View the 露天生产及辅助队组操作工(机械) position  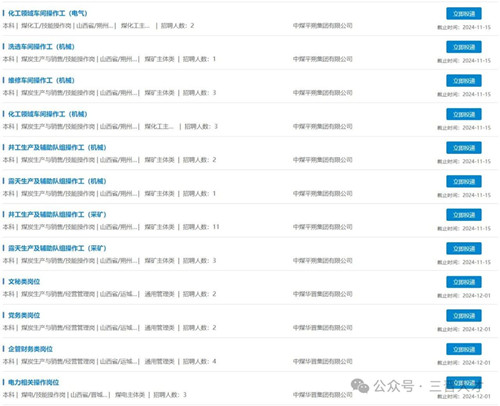click(57, 181)
